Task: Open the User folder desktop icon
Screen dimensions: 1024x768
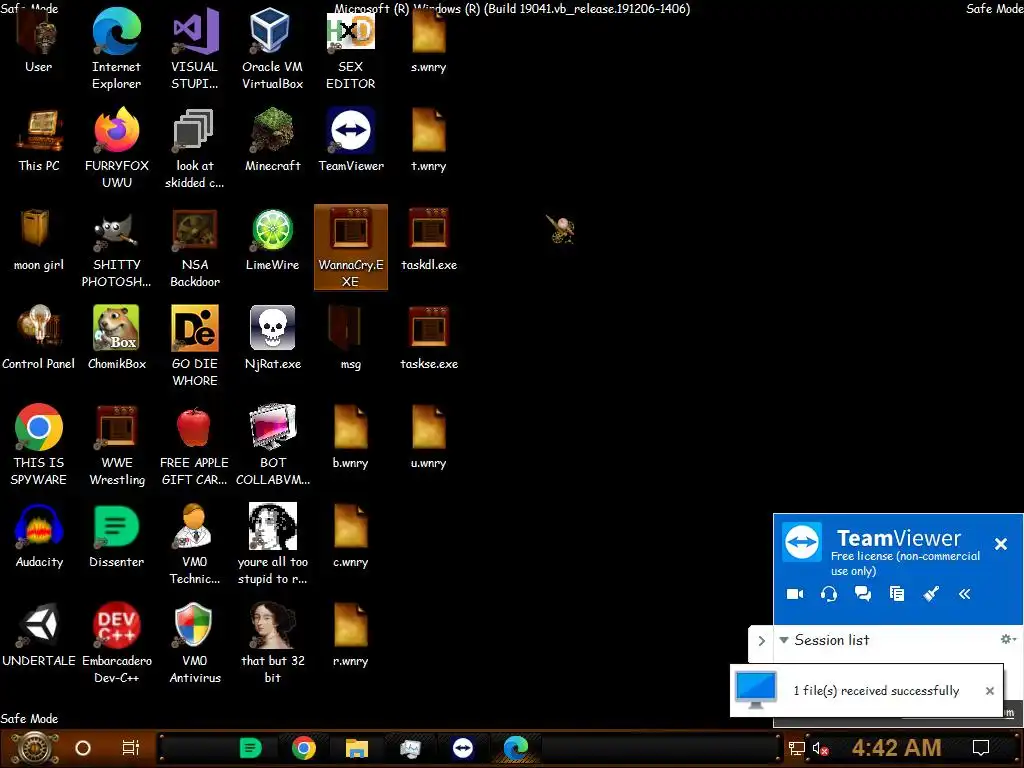Action: pos(39,42)
